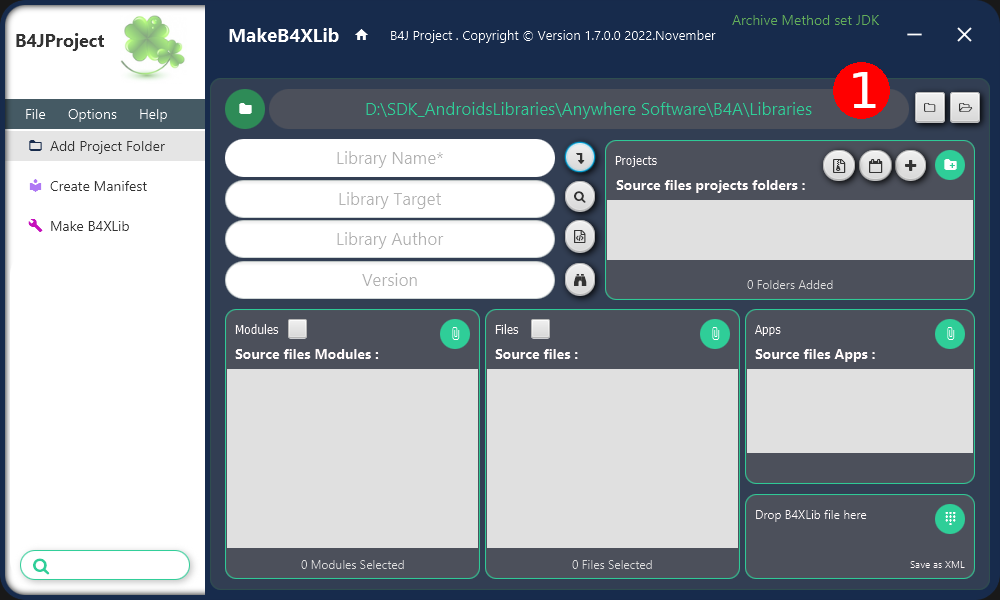Click Archive Method set JDK link
Image resolution: width=1000 pixels, height=600 pixels.
(x=805, y=20)
